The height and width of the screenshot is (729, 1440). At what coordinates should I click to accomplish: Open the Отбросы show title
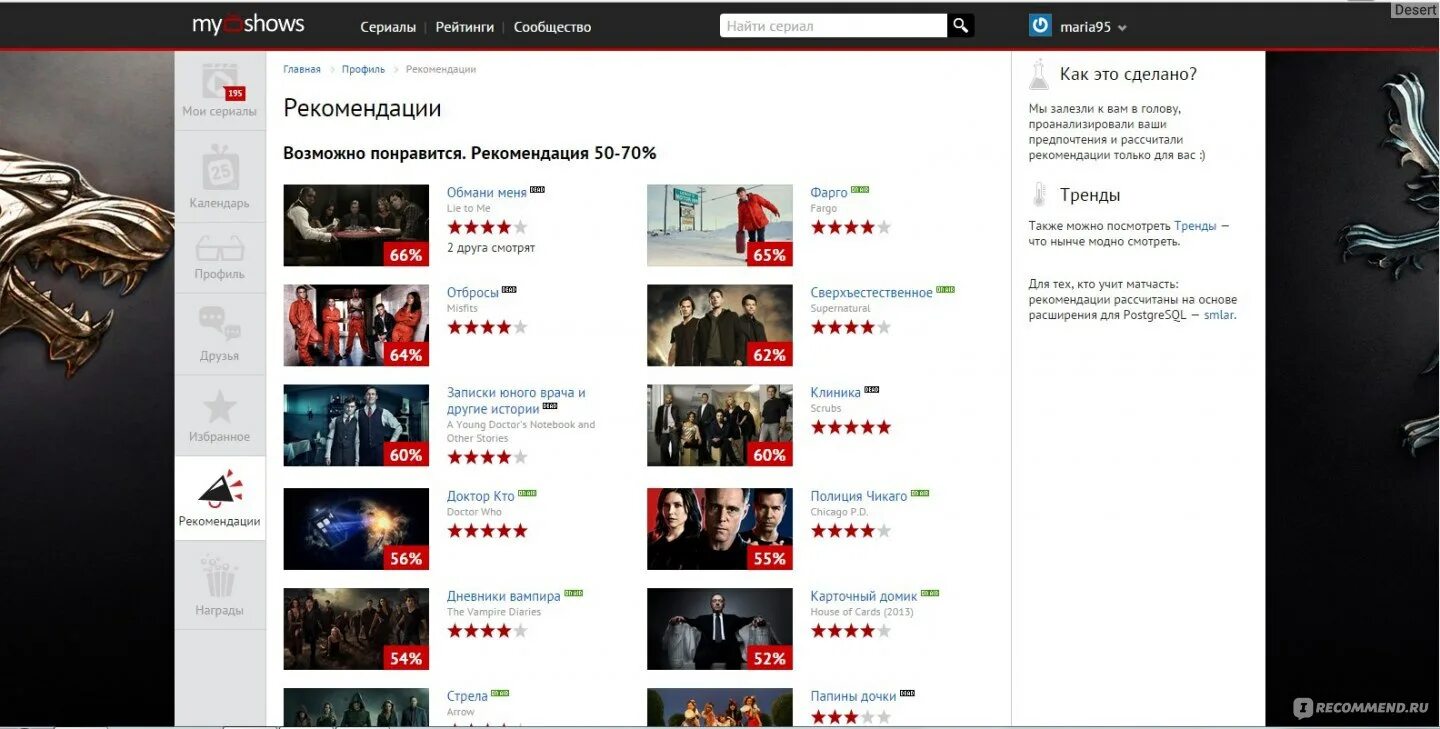pyautogui.click(x=473, y=292)
